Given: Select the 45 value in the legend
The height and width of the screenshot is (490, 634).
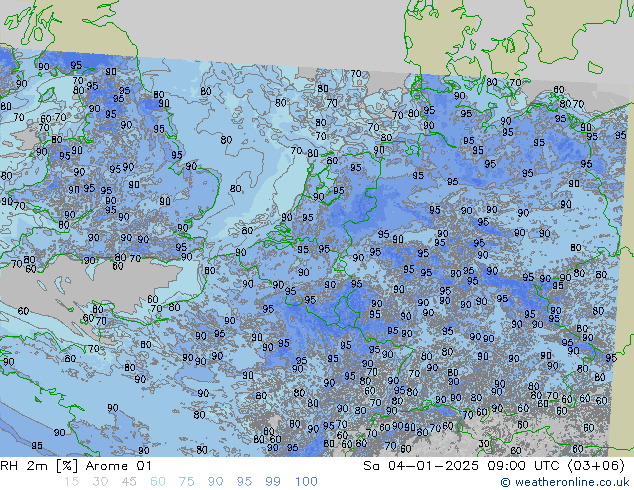Looking at the screenshot, I should (x=129, y=482).
